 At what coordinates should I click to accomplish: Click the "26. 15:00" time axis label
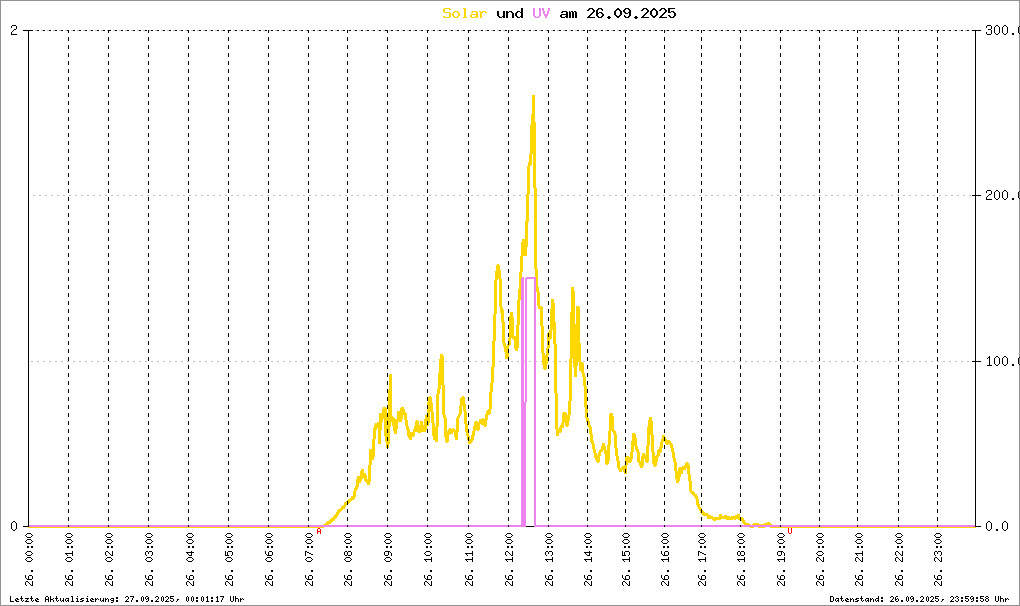click(624, 558)
